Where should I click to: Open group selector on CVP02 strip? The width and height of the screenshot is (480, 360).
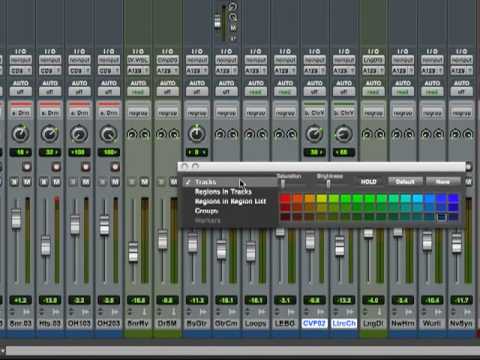pyautogui.click(x=314, y=113)
